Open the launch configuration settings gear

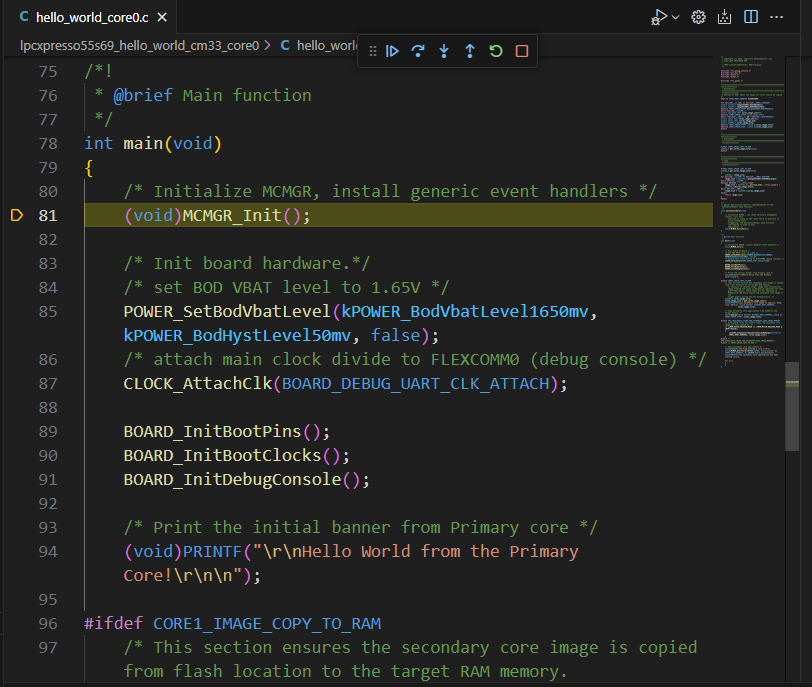[x=698, y=17]
